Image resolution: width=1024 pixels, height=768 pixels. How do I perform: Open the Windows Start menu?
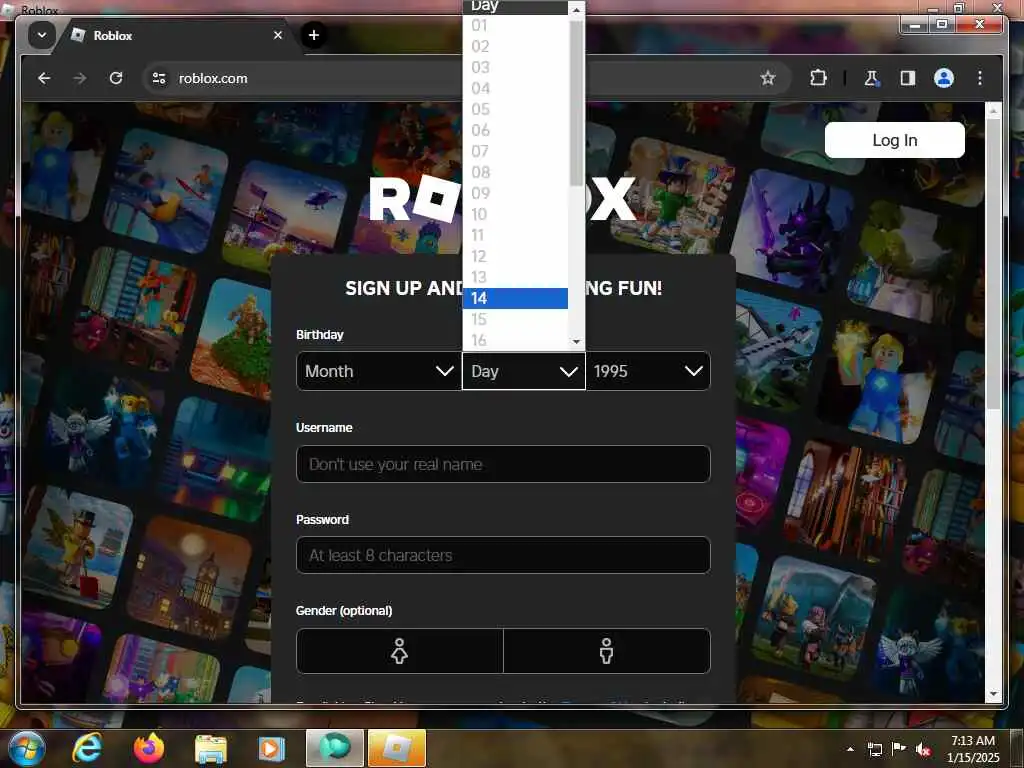27,748
